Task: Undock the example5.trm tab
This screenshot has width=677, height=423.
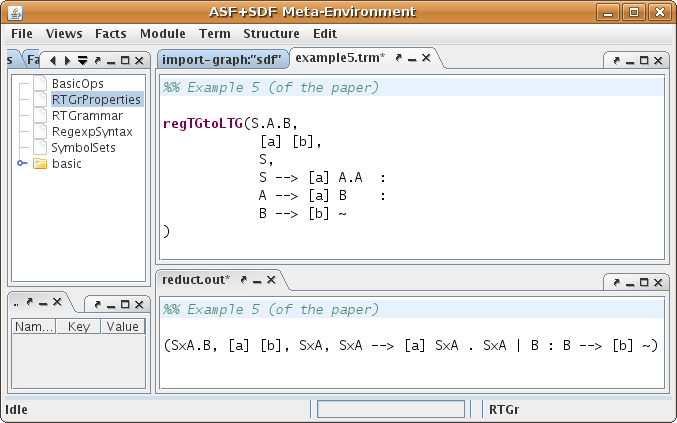Action: [x=399, y=58]
